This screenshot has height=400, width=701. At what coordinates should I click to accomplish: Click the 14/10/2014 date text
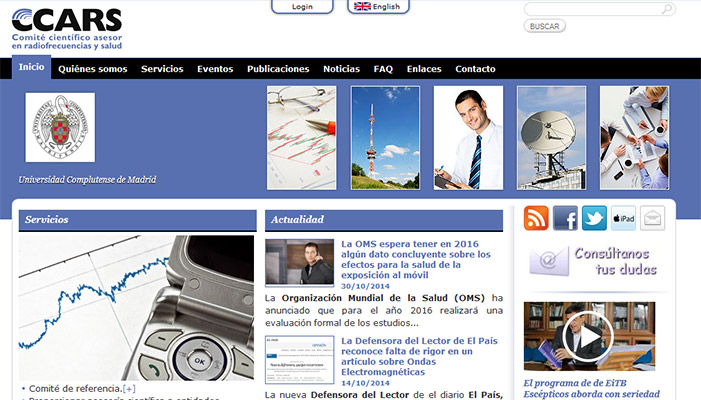click(365, 383)
